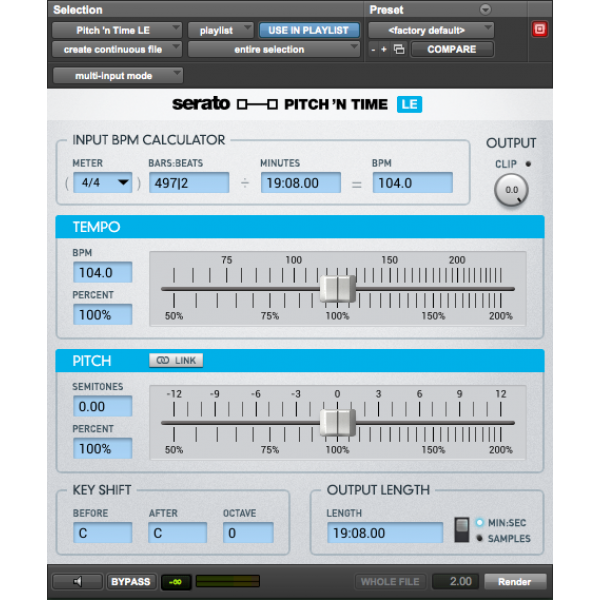Image resolution: width=600 pixels, height=600 pixels.
Task: Click the BARS:BEATS field showing 497|2
Action: click(x=189, y=183)
